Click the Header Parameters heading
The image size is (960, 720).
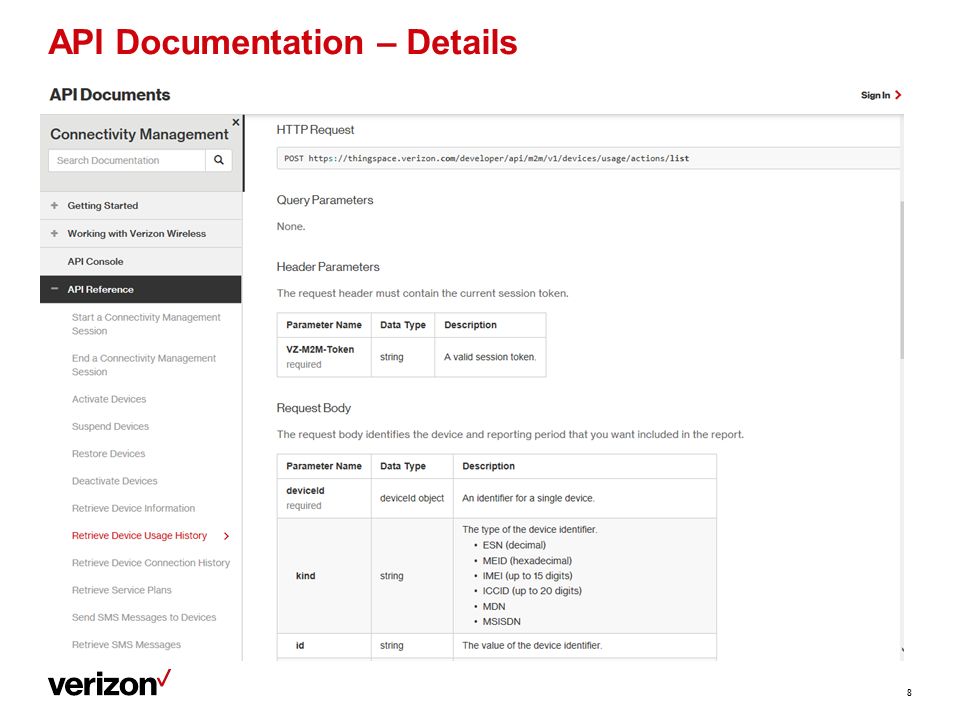[328, 267]
